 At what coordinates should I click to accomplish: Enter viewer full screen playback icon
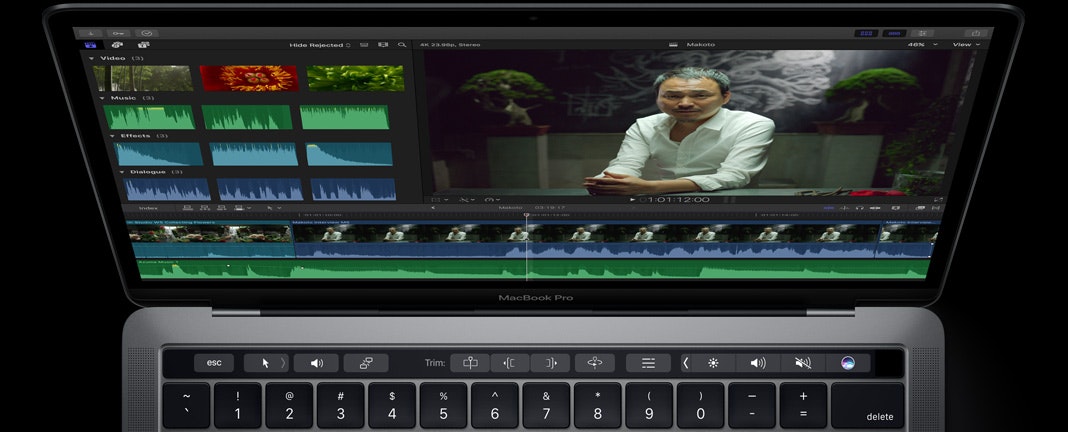point(939,200)
